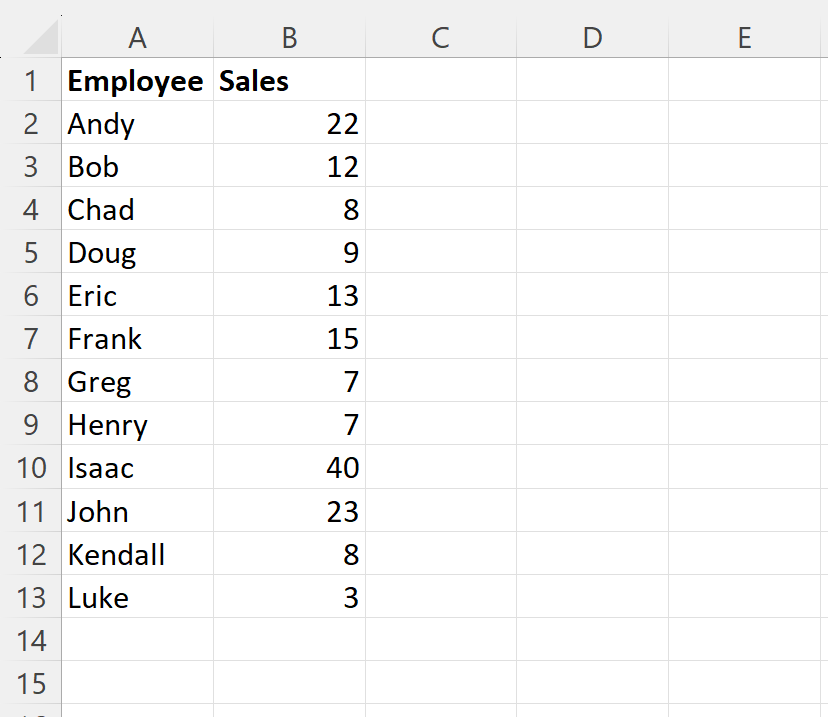Select row 14 header
Viewport: 828px width, 717px height.
point(31,639)
